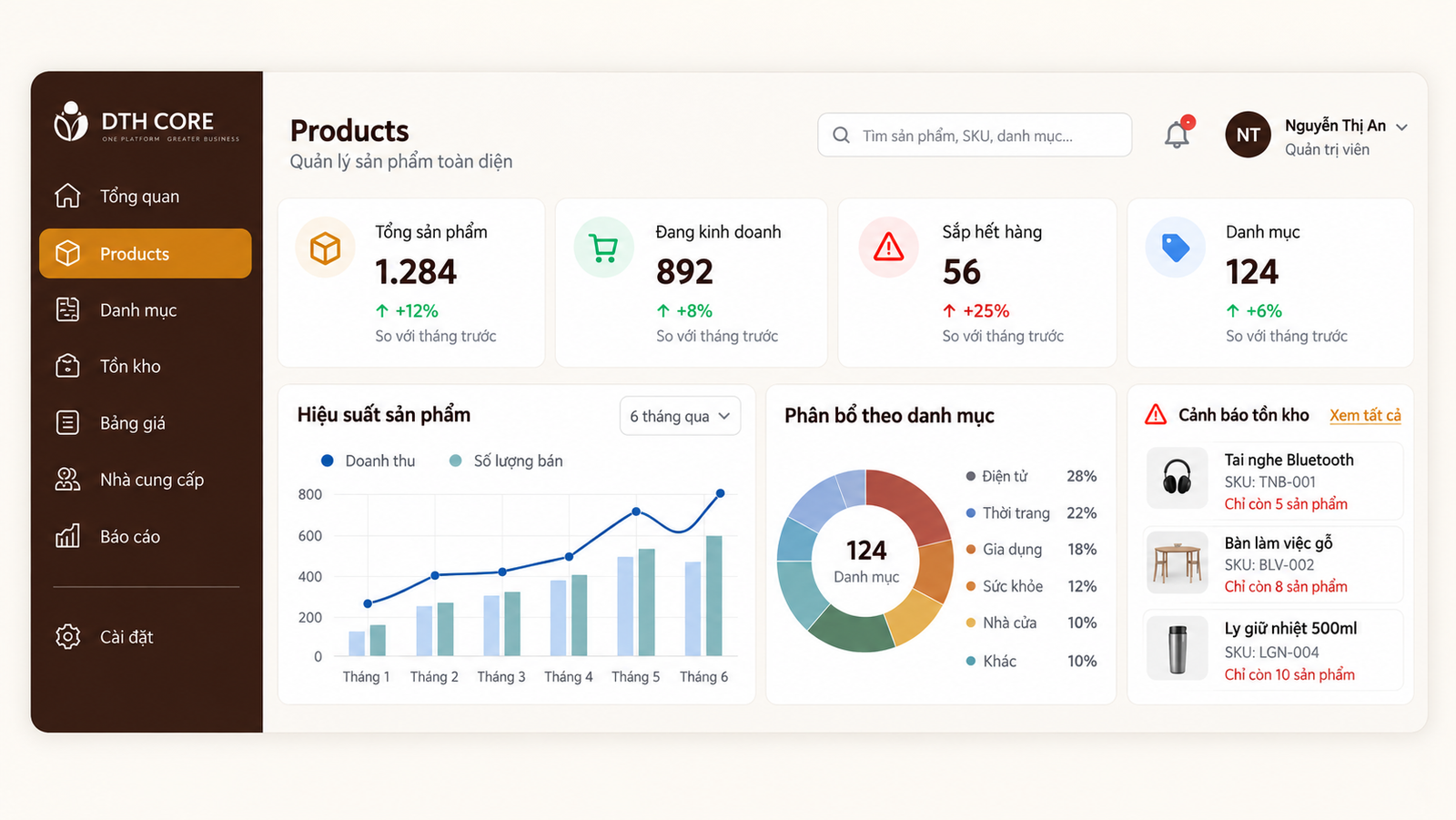Click the Gia dụng legend color dot

tap(971, 549)
